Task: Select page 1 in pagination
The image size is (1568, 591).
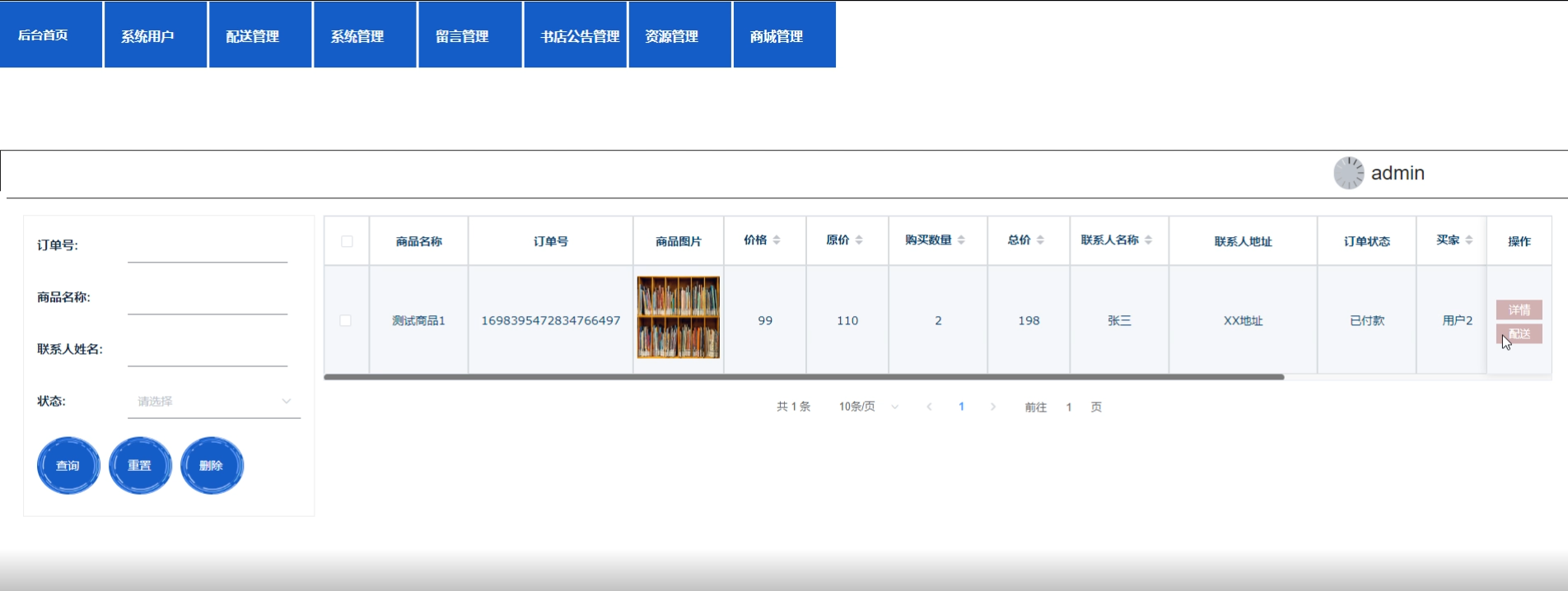Action: click(x=961, y=407)
